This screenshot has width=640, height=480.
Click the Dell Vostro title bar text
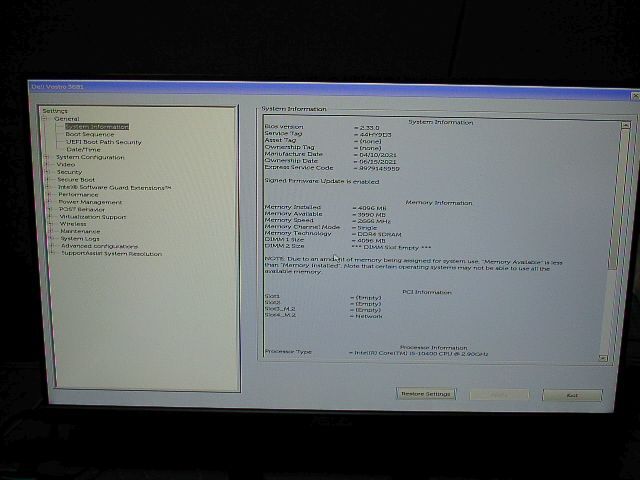pos(57,87)
